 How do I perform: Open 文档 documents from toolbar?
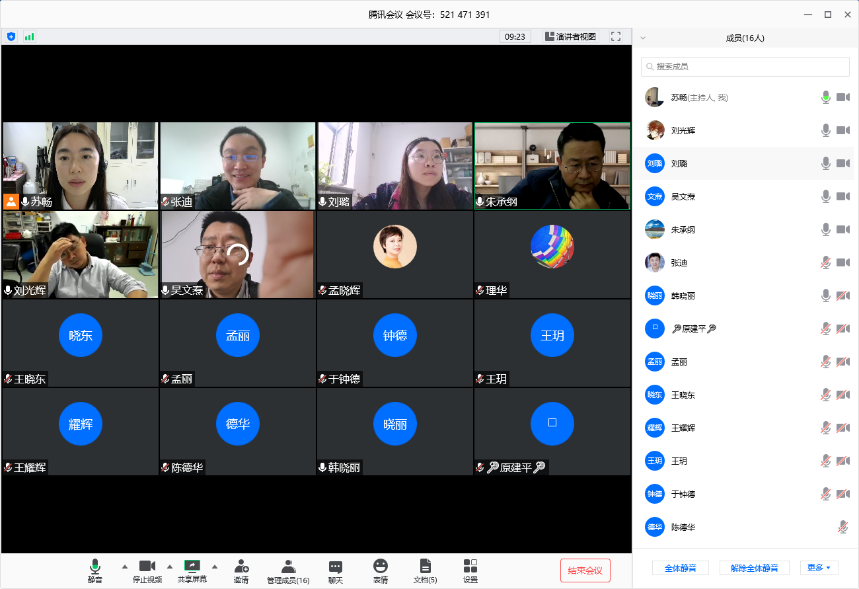[425, 567]
